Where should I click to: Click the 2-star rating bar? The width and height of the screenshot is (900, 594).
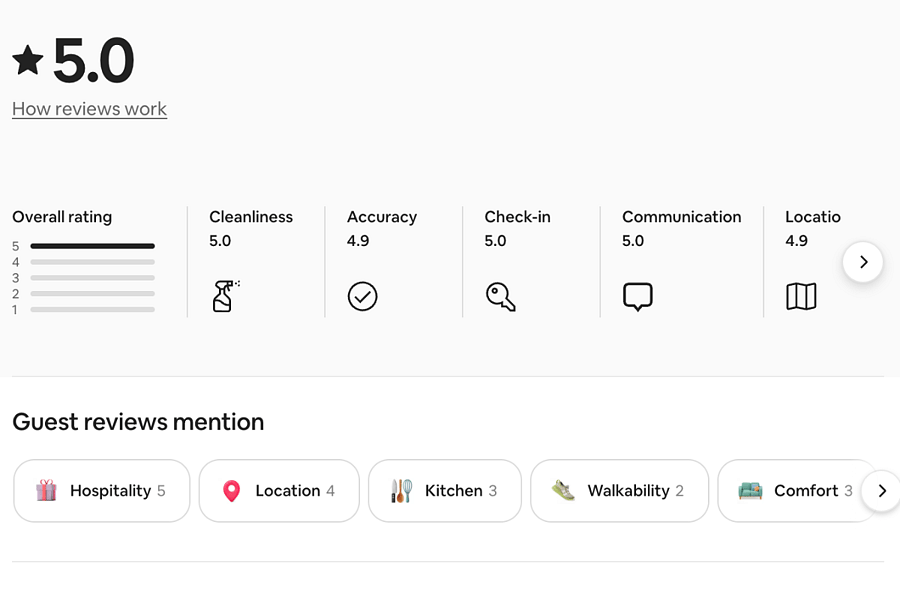tap(92, 294)
